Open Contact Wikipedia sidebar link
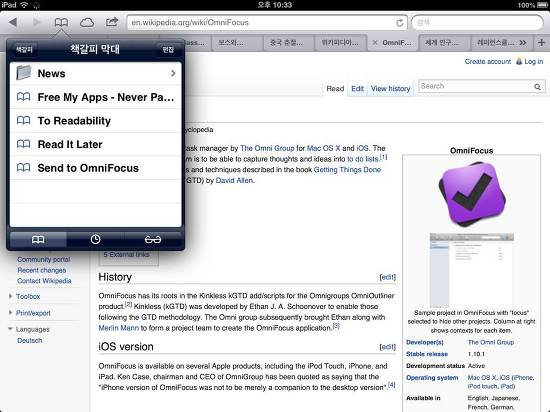Screen dimensions: 550x412 (44, 281)
